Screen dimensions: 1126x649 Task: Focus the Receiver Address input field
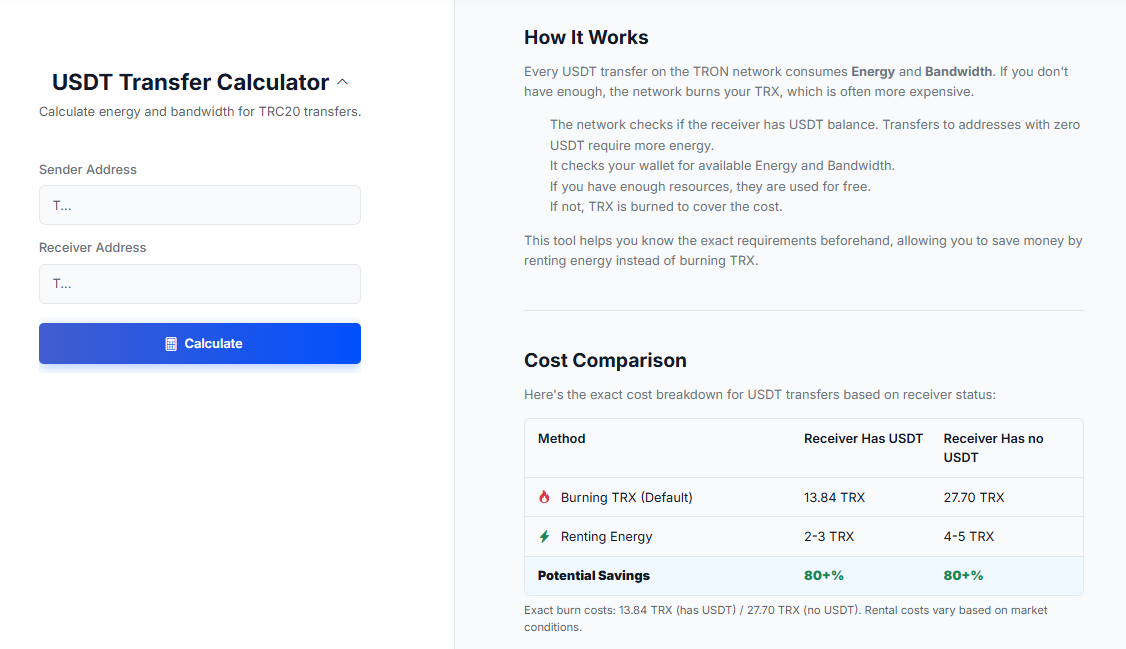coord(200,284)
